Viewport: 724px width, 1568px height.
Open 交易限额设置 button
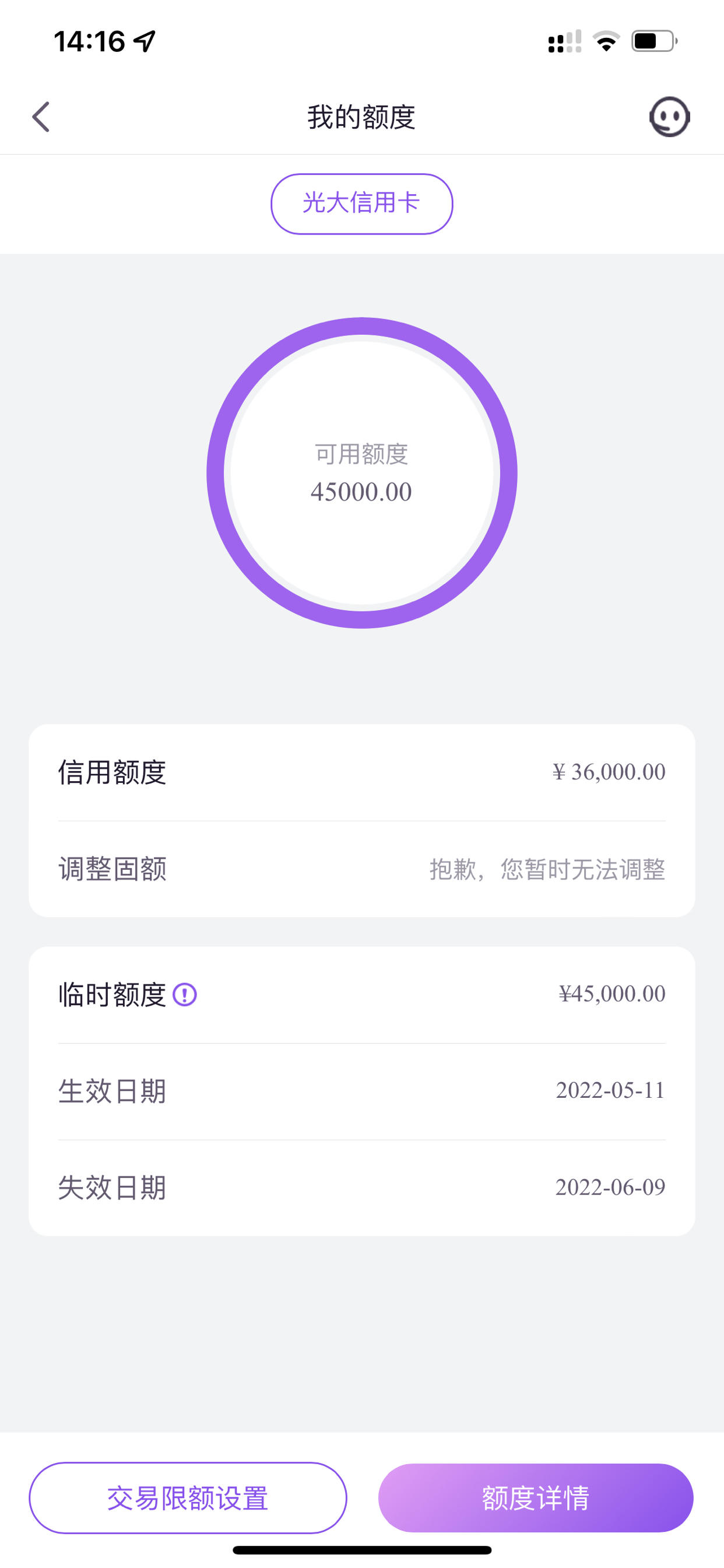[x=188, y=1498]
